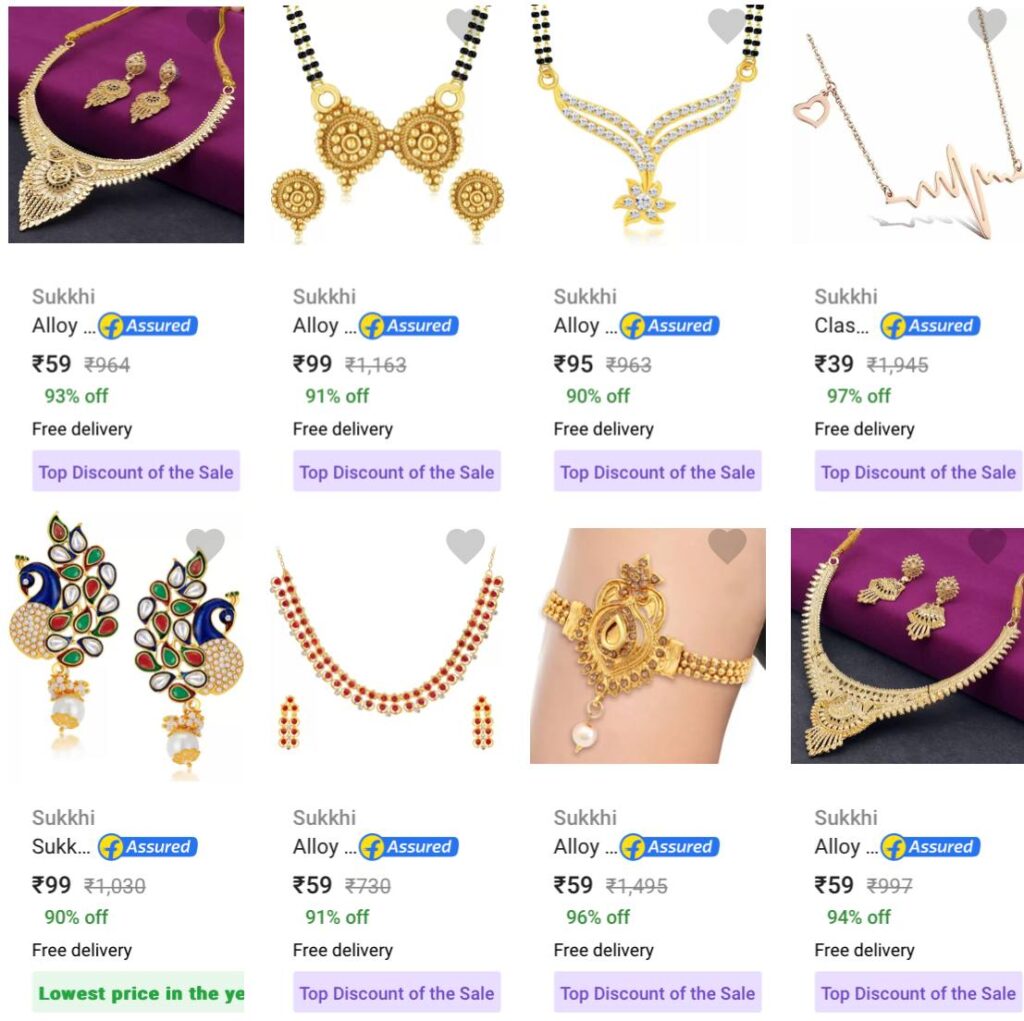Click Assured badge on ₹39 heartbeat necklace
The width and height of the screenshot is (1024, 1021).
[x=930, y=325]
